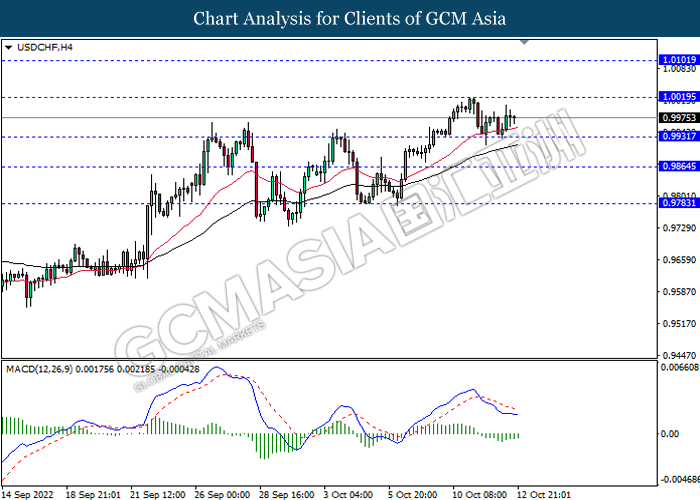This screenshot has width=700, height=500.
Task: Click the current price label 0.99753
Action: (679, 117)
